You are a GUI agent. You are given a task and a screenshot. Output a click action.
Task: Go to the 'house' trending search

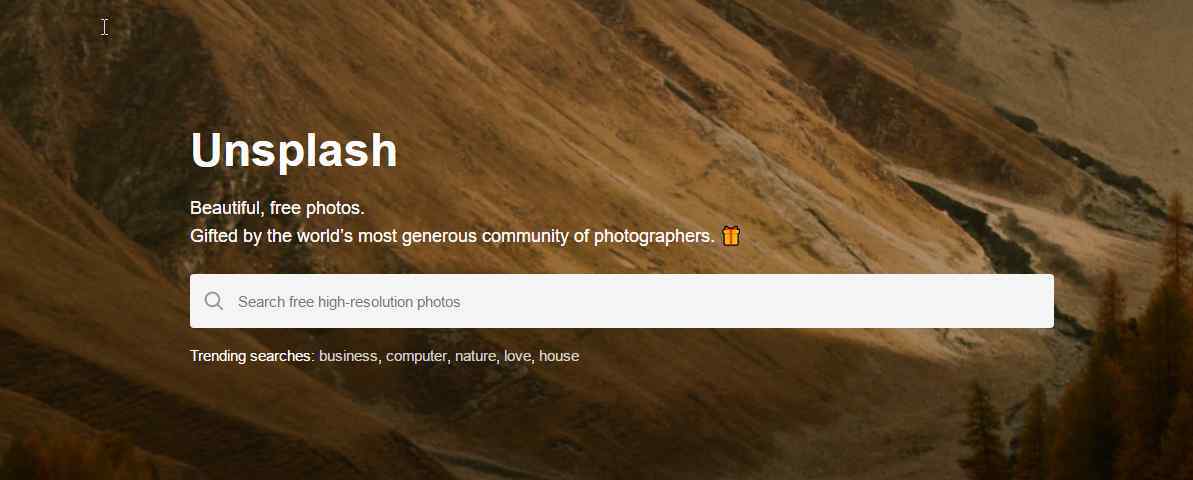(x=559, y=356)
